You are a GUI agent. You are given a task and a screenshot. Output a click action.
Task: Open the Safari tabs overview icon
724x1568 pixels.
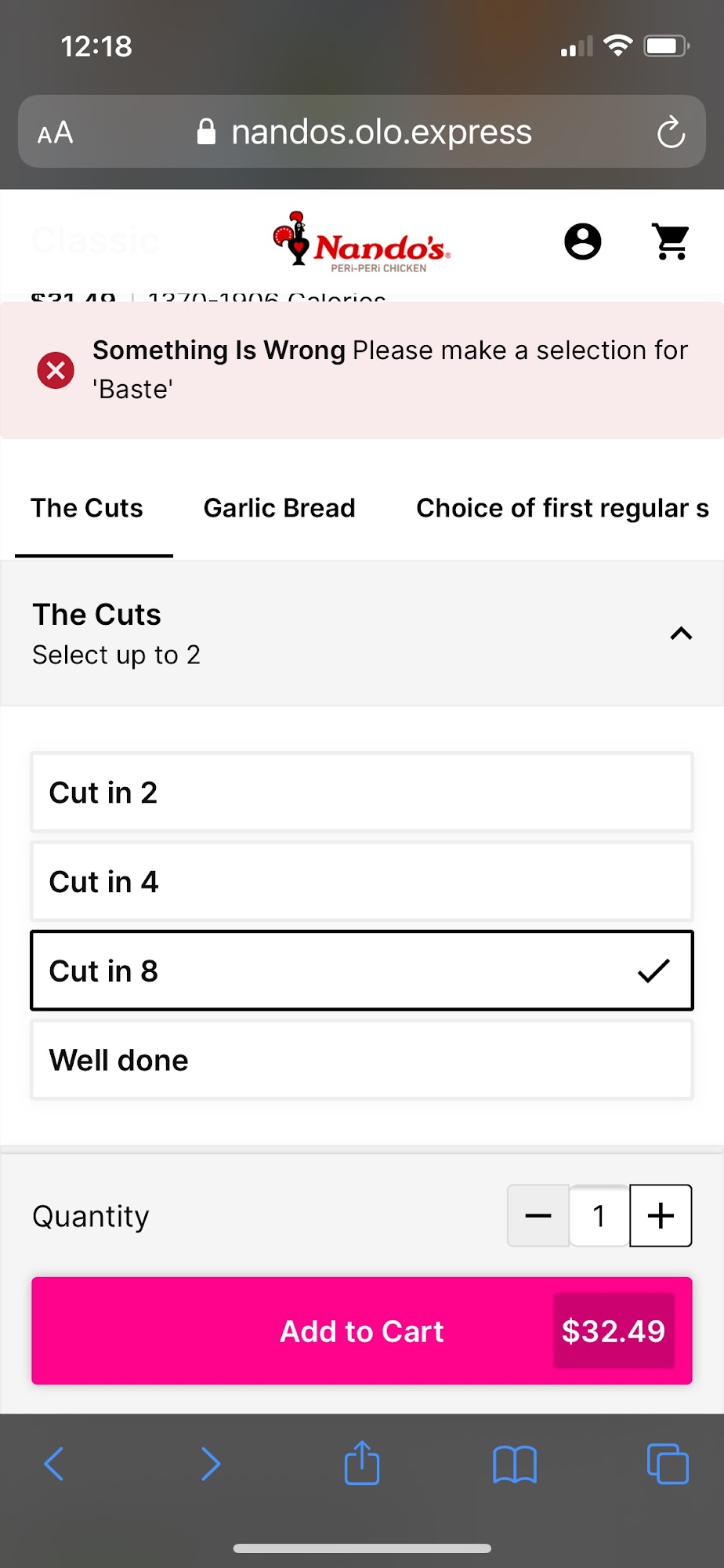coord(668,1464)
